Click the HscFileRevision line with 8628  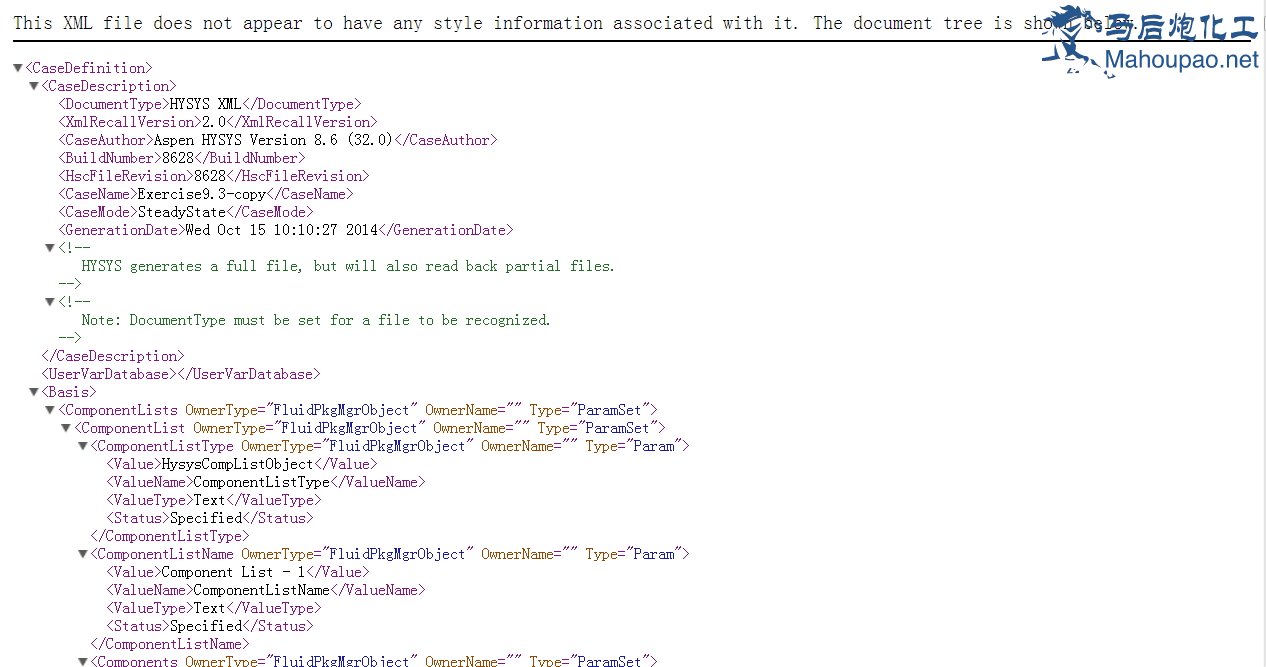coord(214,176)
